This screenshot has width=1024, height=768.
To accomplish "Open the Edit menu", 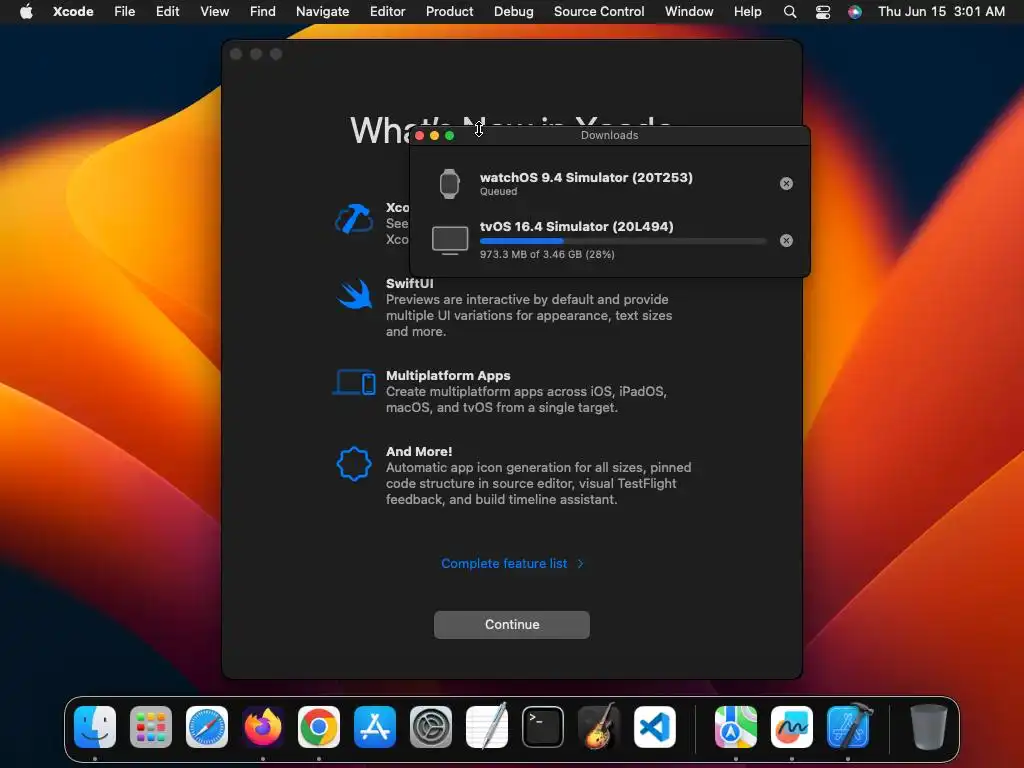I will pyautogui.click(x=167, y=11).
